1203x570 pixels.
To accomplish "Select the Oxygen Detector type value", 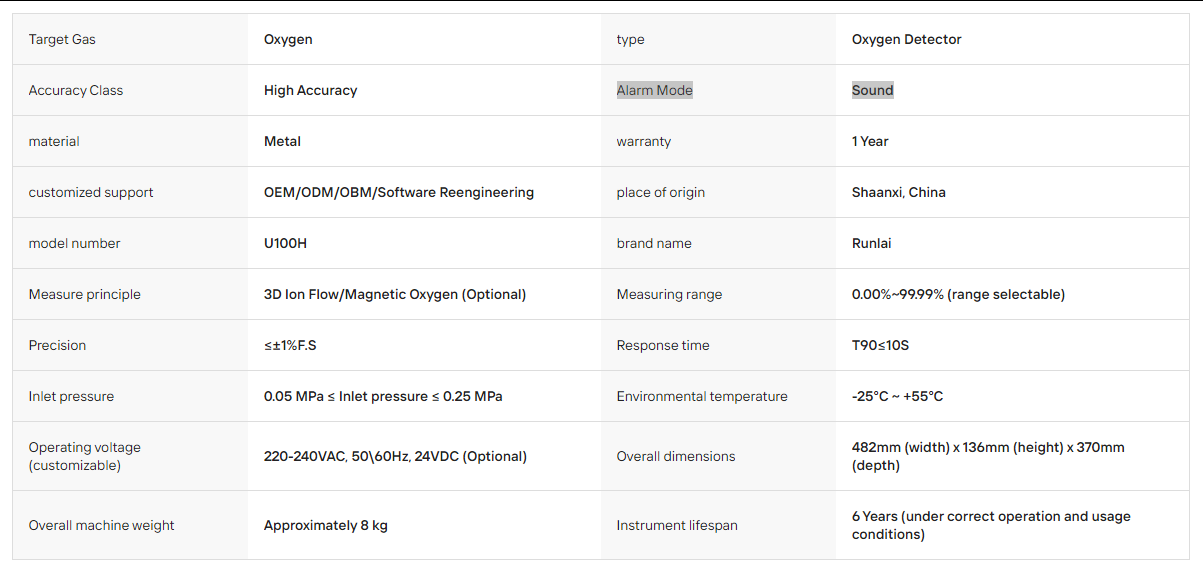I will [906, 39].
